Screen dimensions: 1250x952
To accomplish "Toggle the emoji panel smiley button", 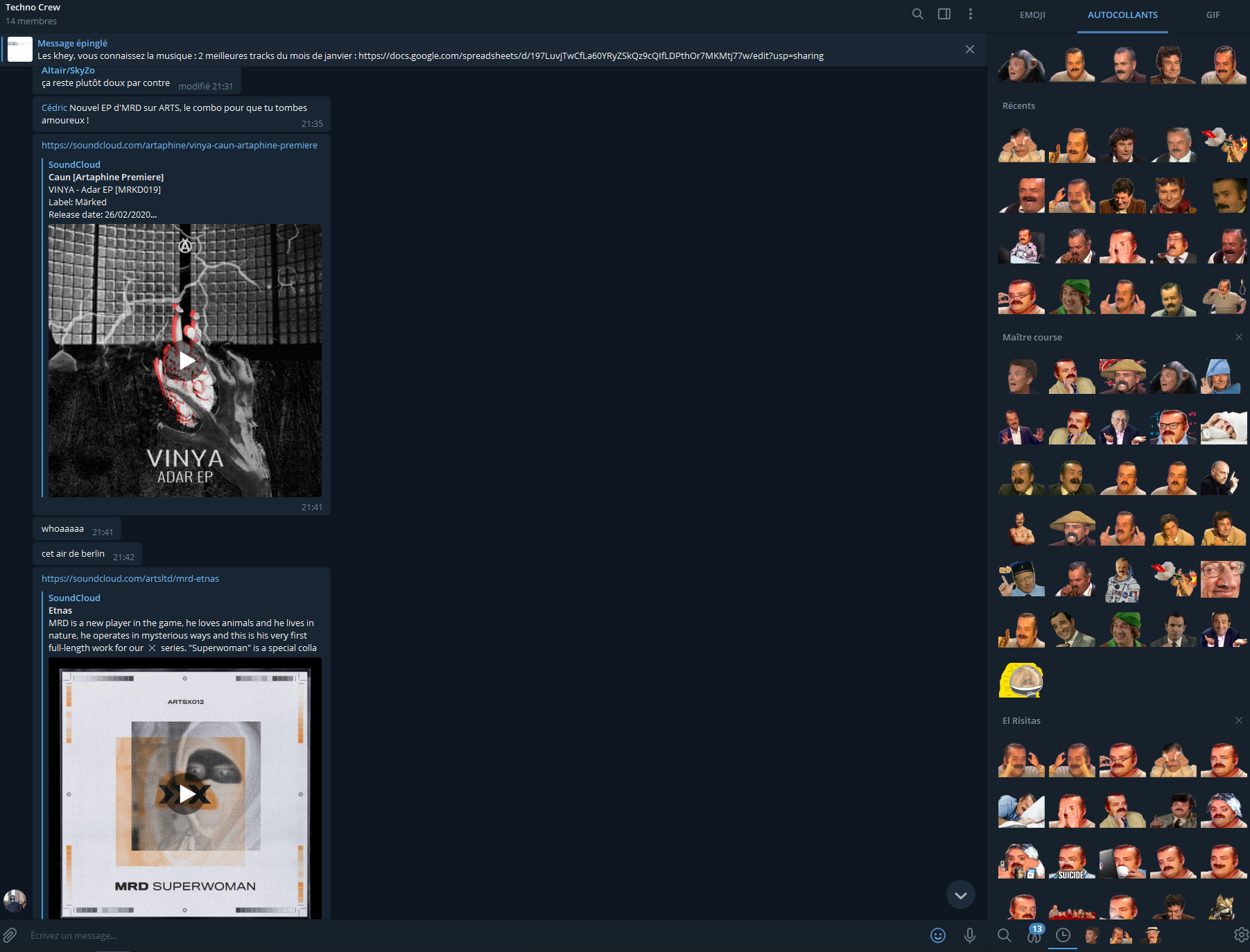I will tap(938, 935).
